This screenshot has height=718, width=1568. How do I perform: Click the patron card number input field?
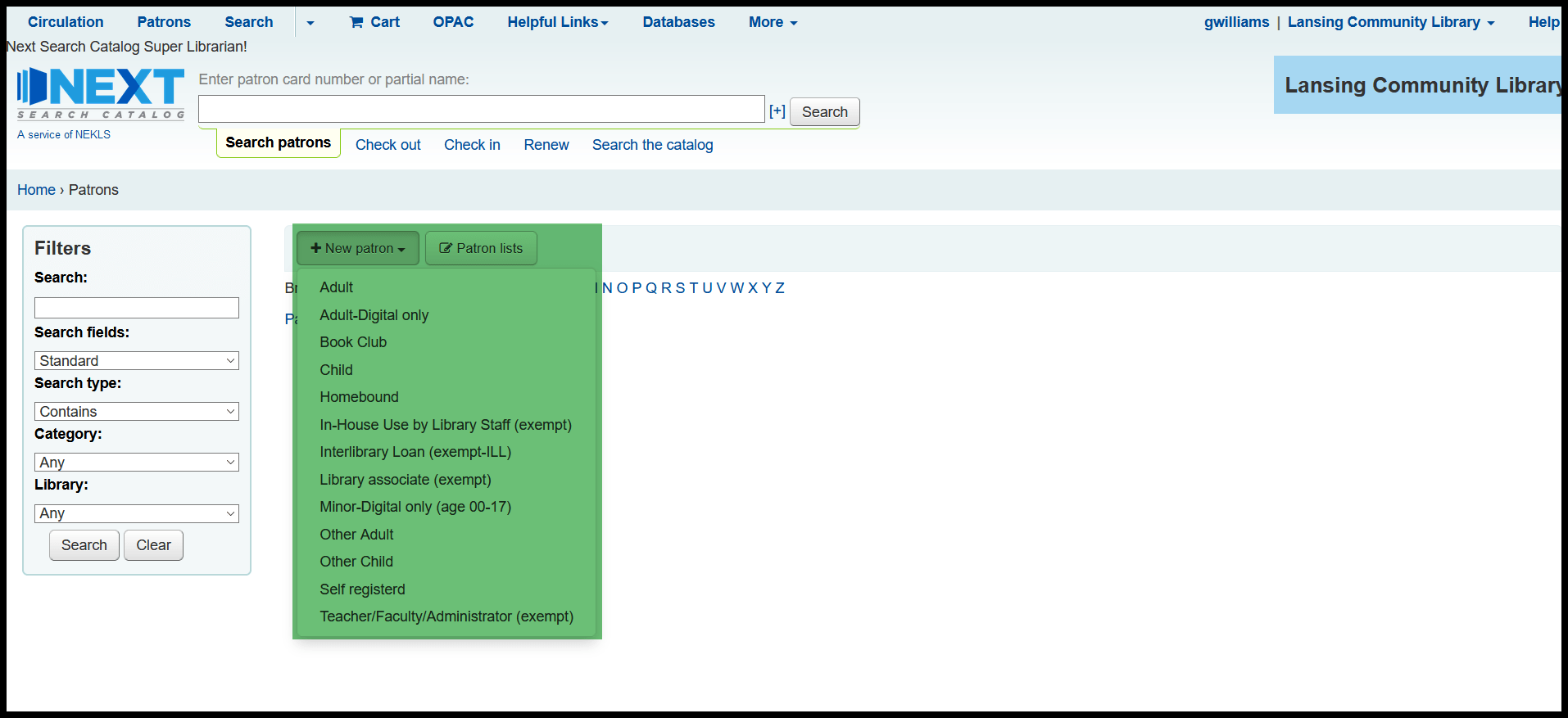point(482,109)
